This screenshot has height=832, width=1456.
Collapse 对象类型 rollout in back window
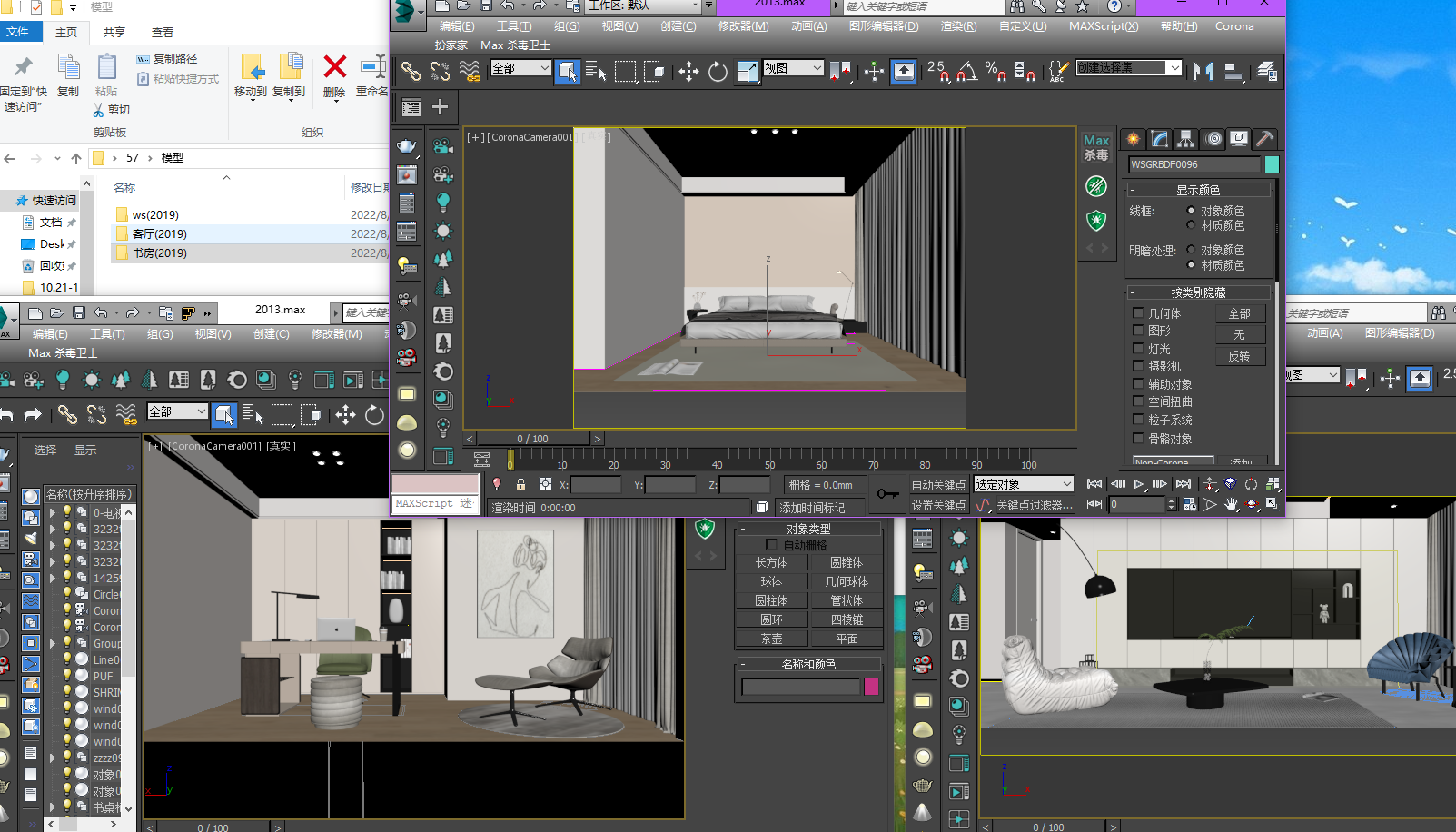coord(808,529)
